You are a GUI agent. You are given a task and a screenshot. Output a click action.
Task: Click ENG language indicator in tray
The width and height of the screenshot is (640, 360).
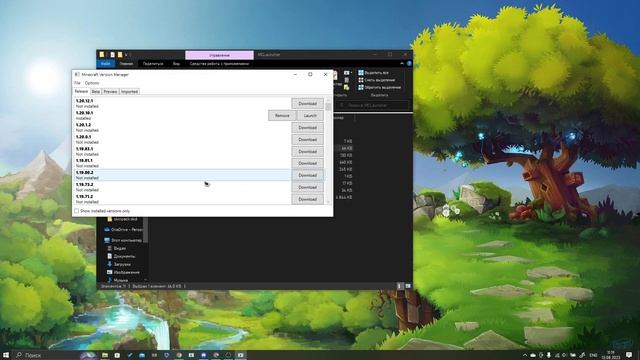click(593, 355)
